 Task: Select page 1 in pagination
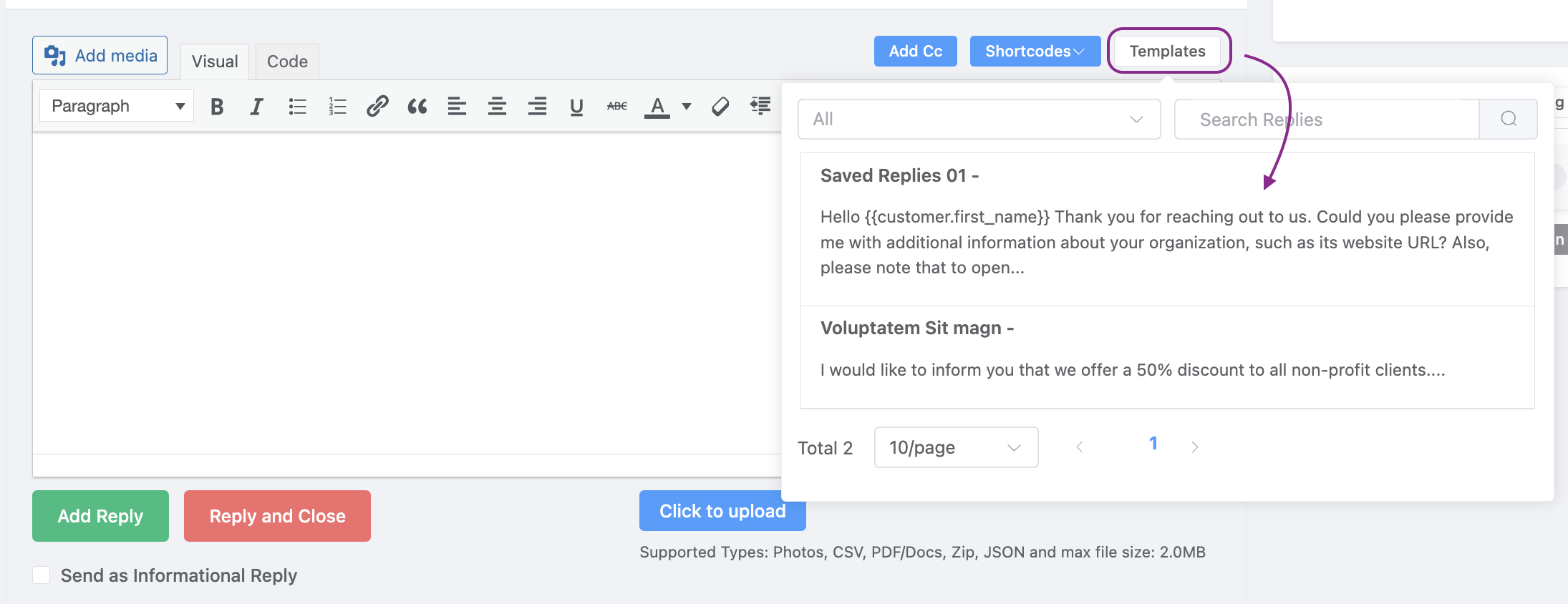[x=1153, y=444]
